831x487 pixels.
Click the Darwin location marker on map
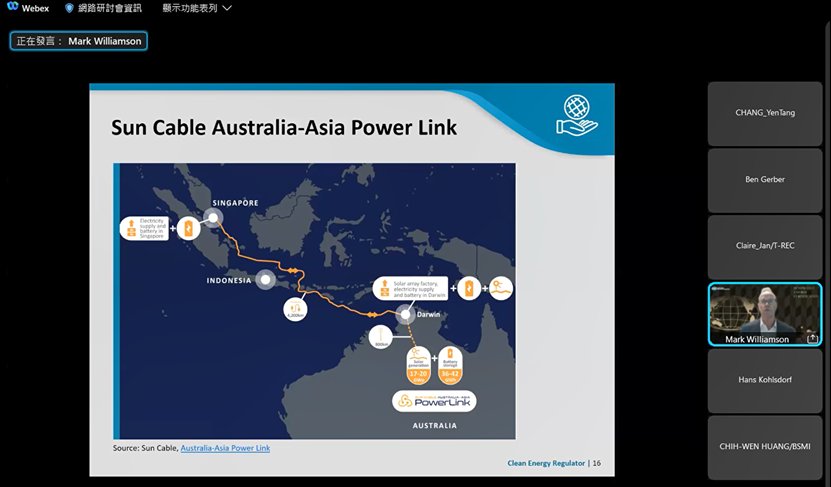coord(405,315)
